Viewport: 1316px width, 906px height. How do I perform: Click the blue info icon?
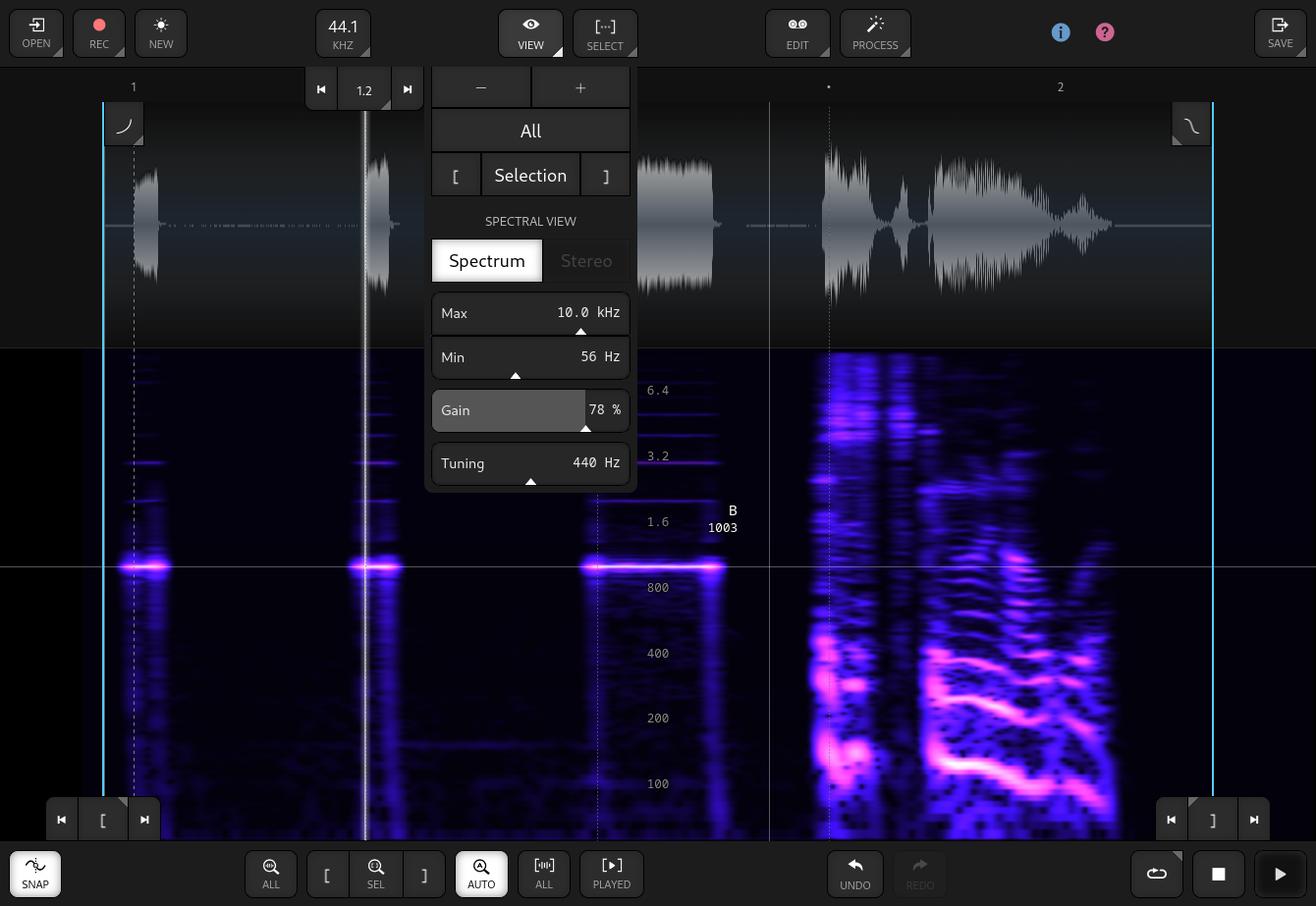click(x=1061, y=32)
